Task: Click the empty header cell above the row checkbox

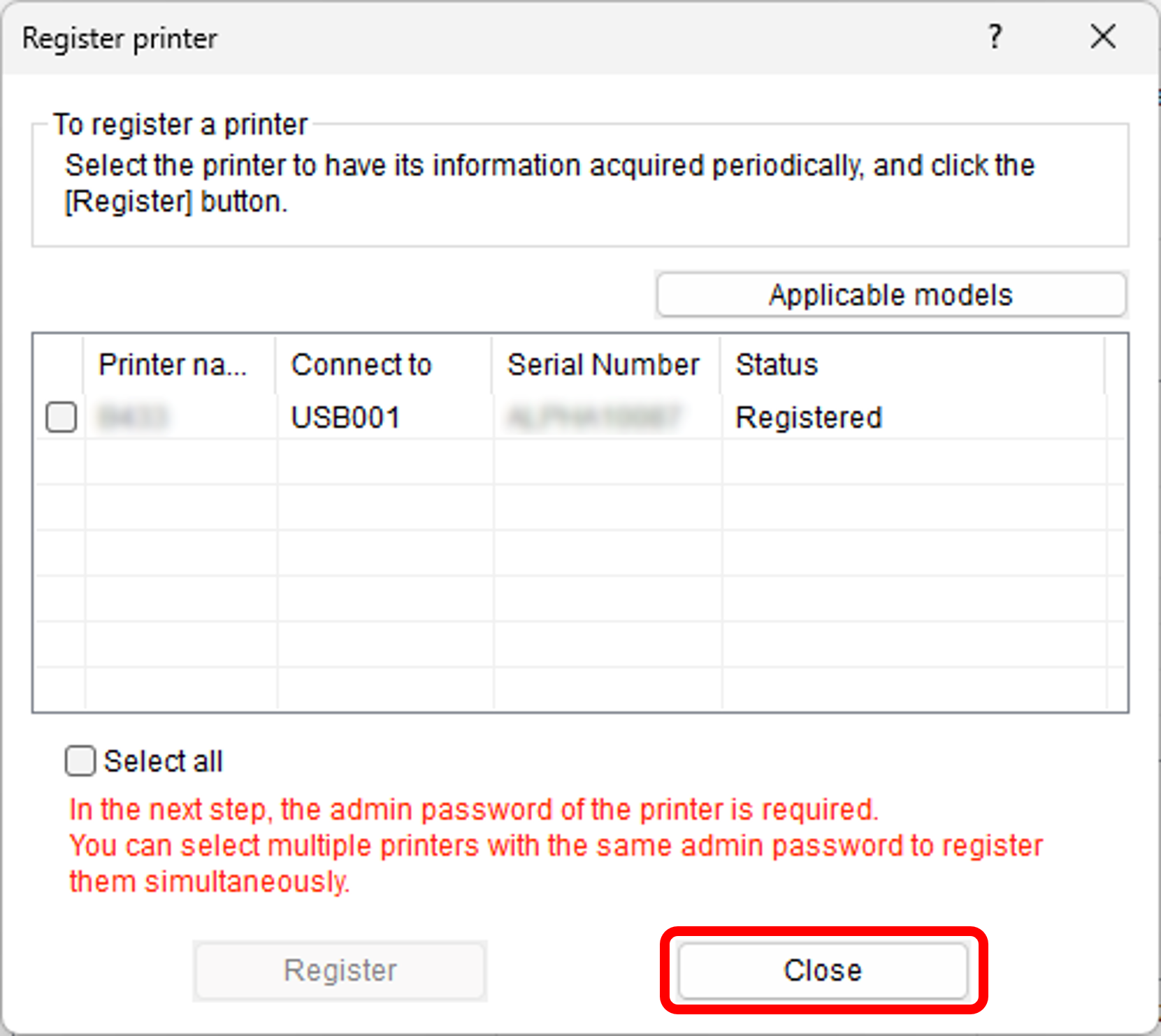Action: [59, 365]
